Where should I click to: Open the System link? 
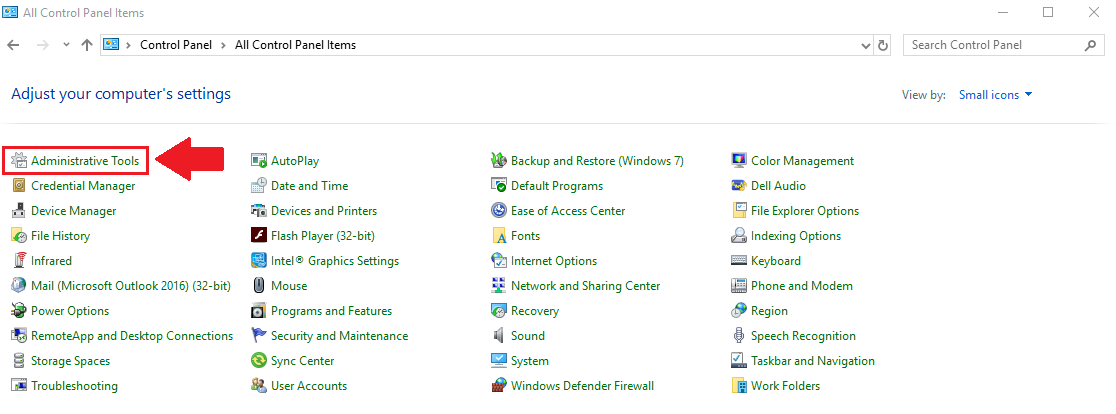tap(530, 361)
